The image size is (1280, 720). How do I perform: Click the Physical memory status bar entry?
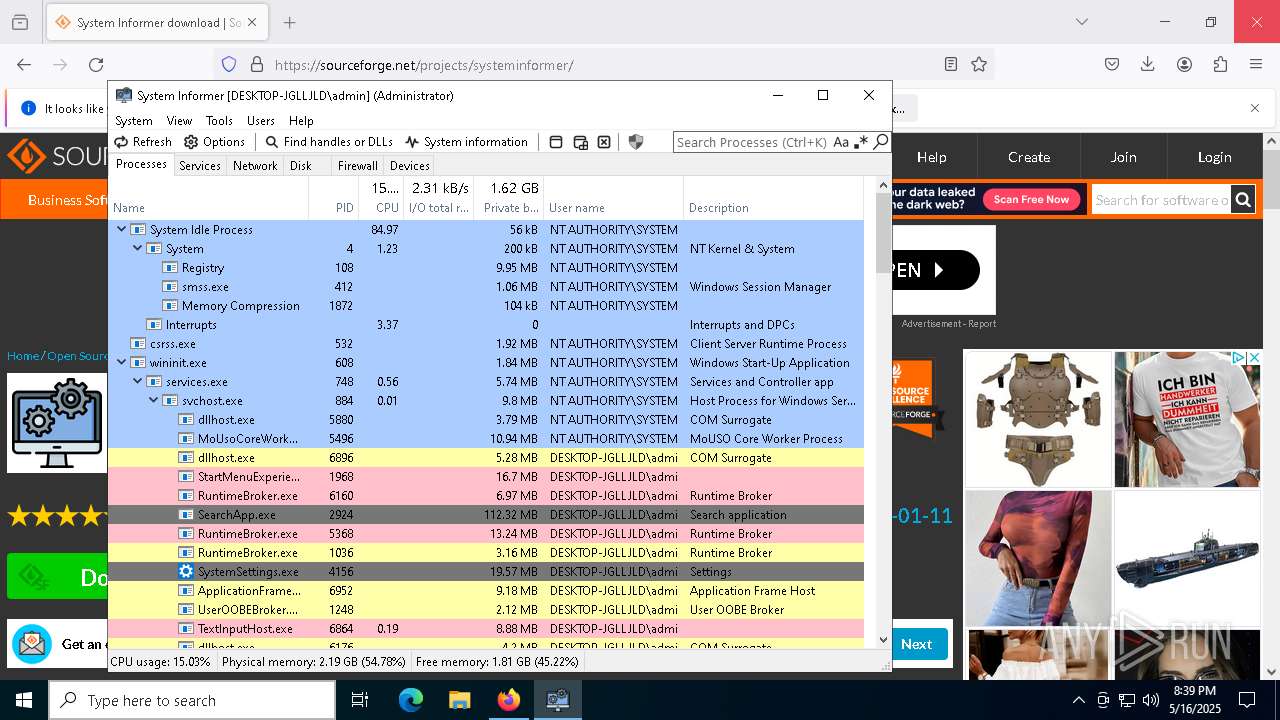[314, 662]
